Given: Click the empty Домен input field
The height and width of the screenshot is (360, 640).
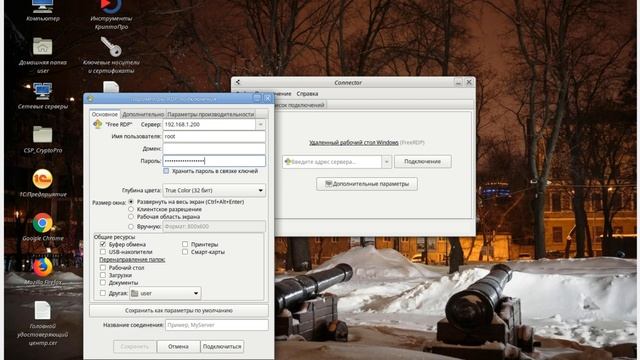Looking at the screenshot, I should (214, 149).
